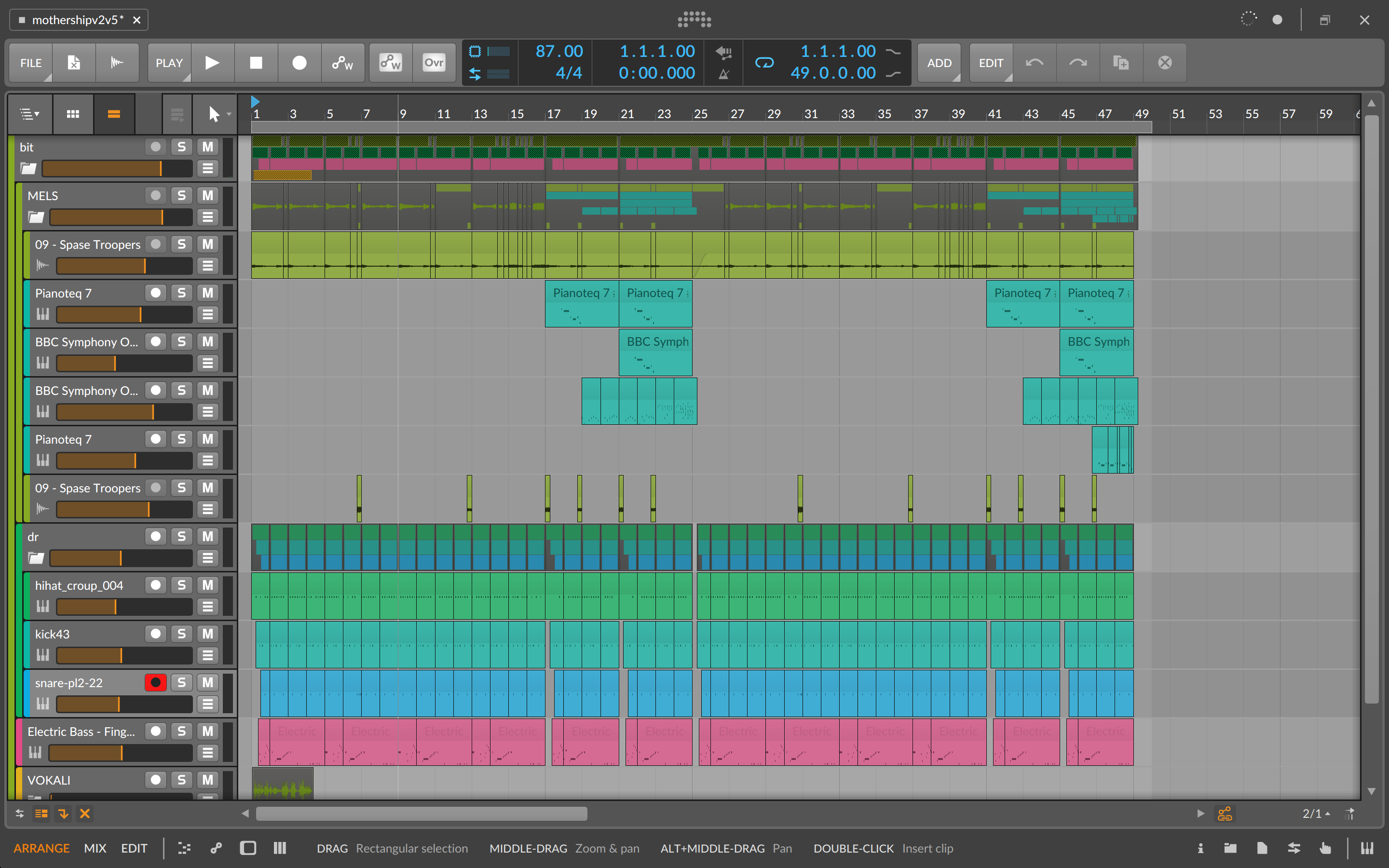Click bar 17 on the timeline ruler

[553, 114]
